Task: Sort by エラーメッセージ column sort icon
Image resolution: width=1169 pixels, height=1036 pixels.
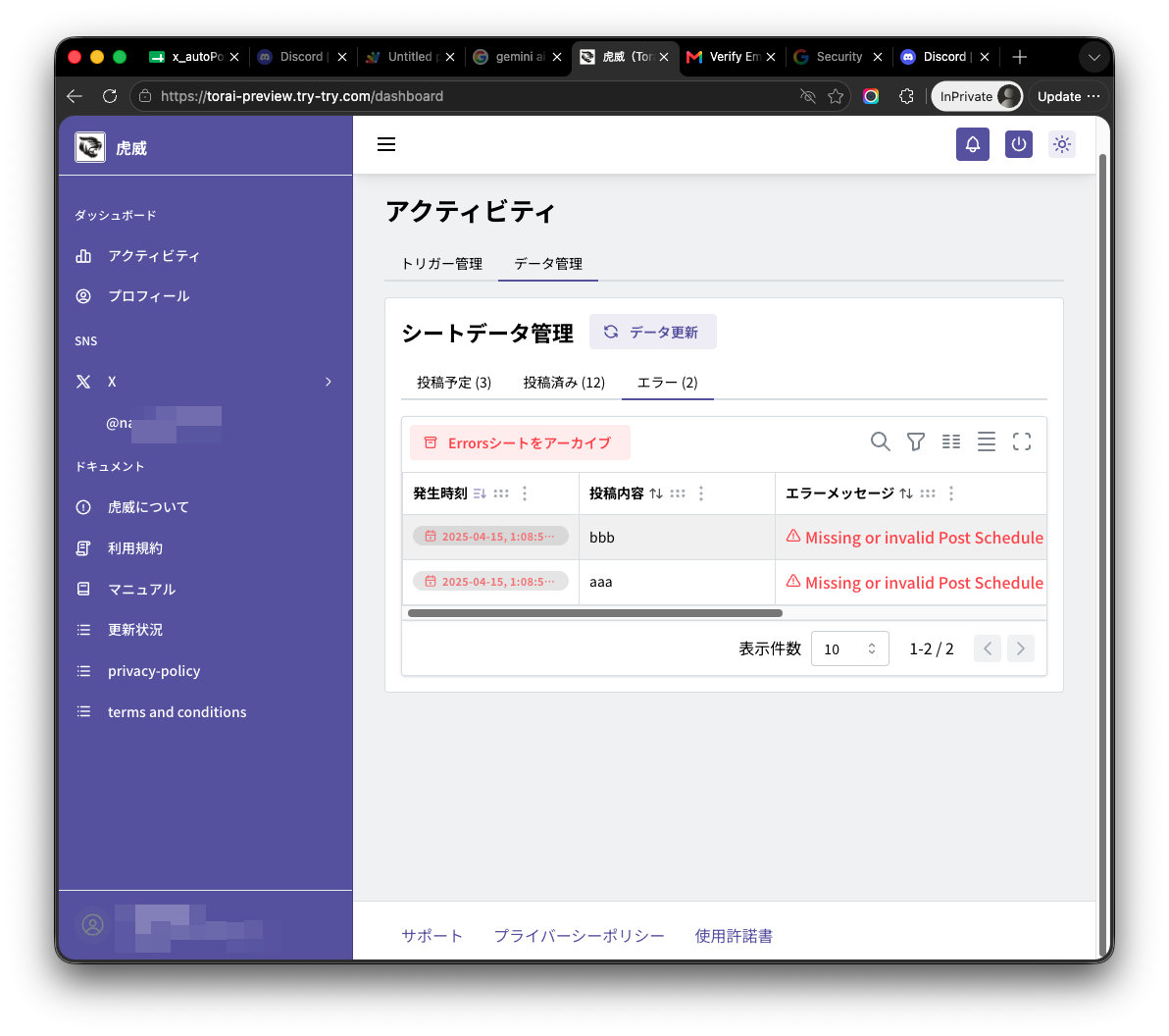Action: coord(906,493)
